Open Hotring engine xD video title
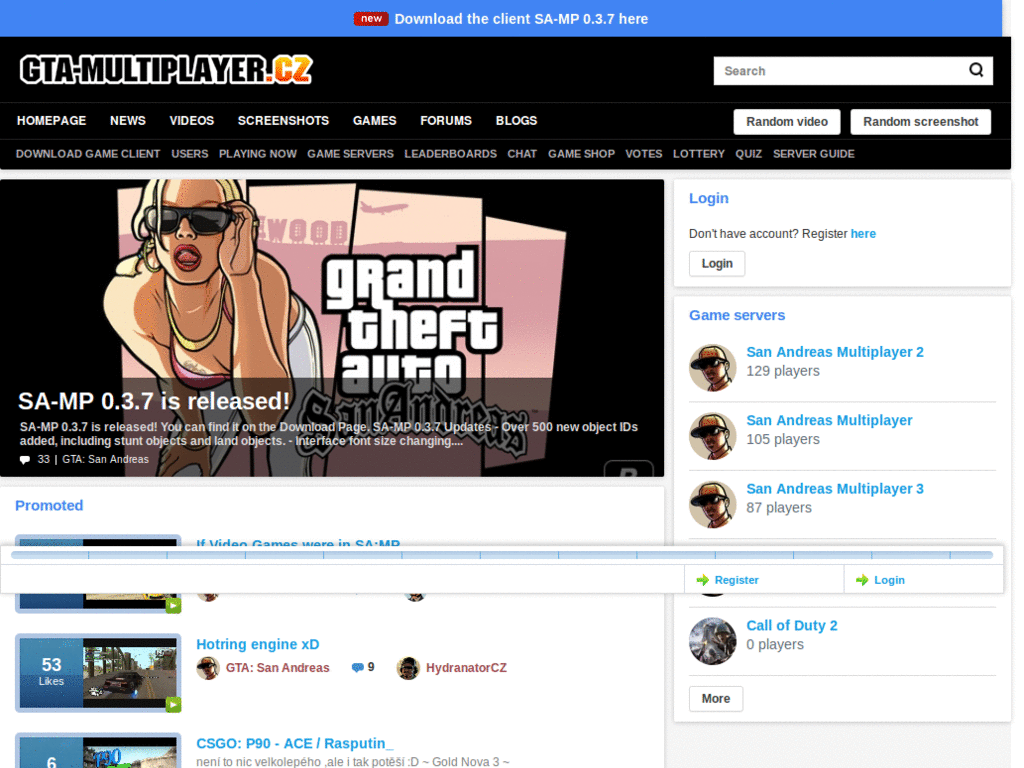Viewport: 1024px width, 768px height. tap(258, 645)
